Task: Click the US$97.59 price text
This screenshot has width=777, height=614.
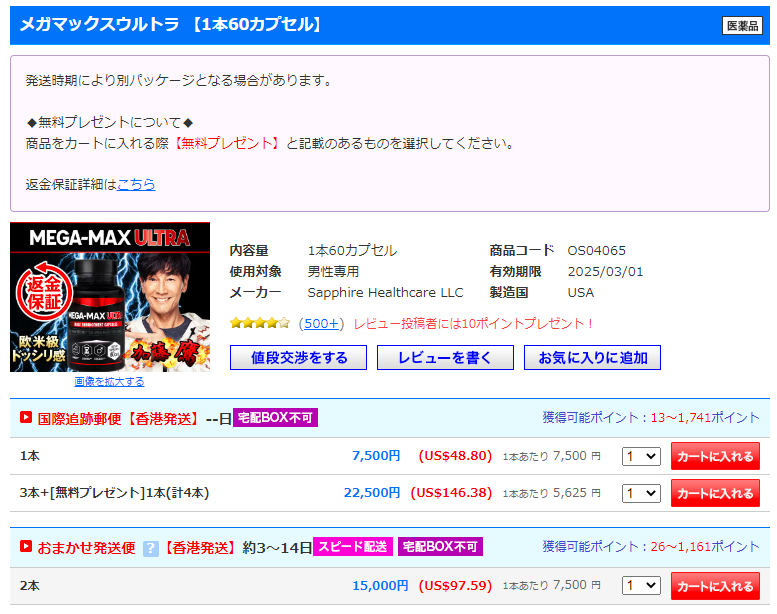Action: [x=455, y=586]
